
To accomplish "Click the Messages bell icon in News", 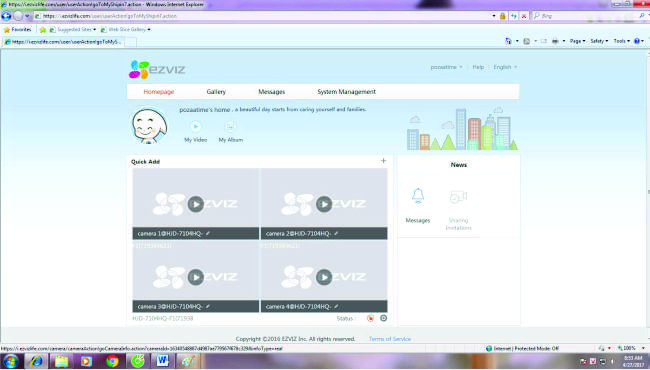I will [x=418, y=196].
